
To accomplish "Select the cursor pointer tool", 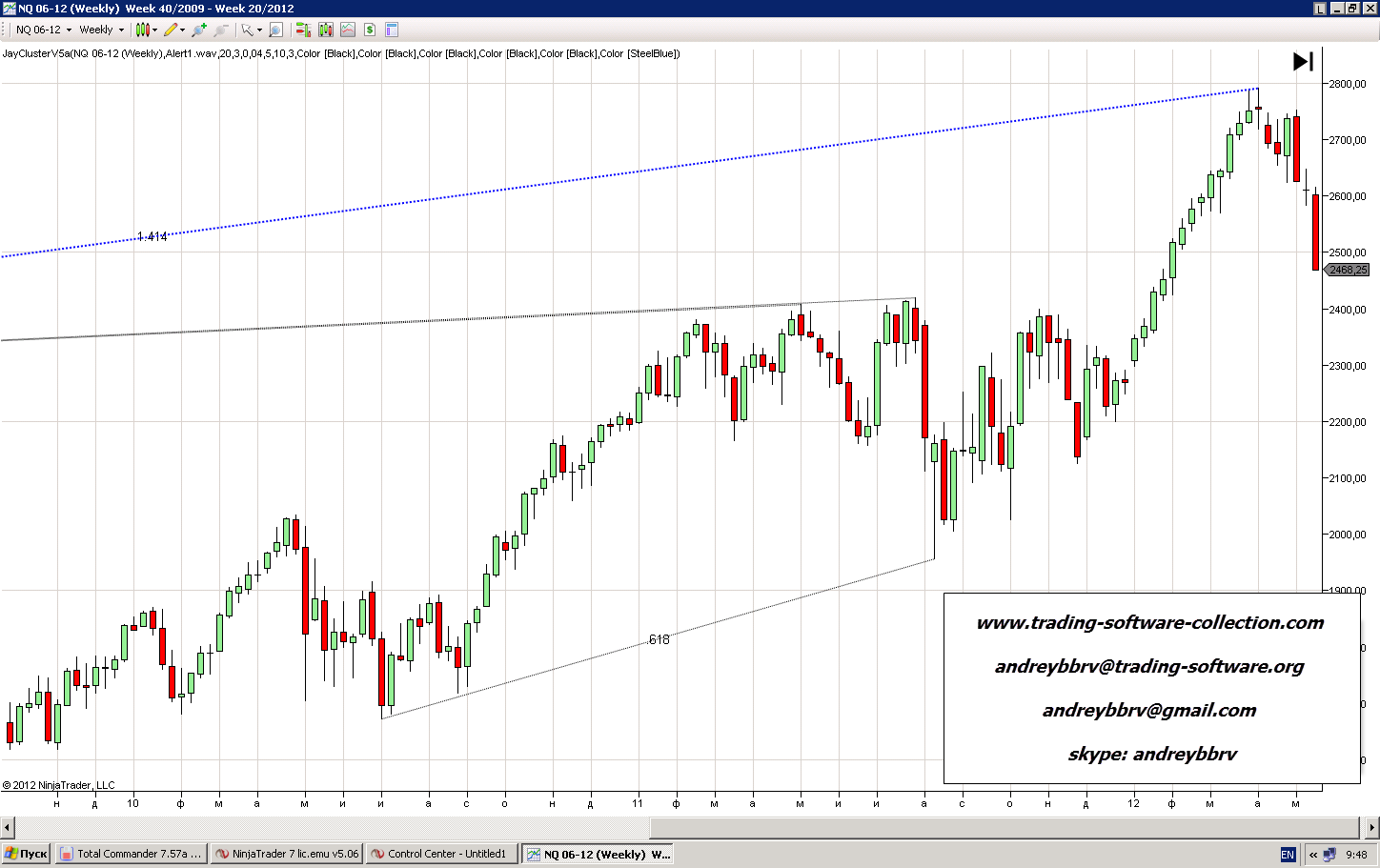I will pos(247,30).
